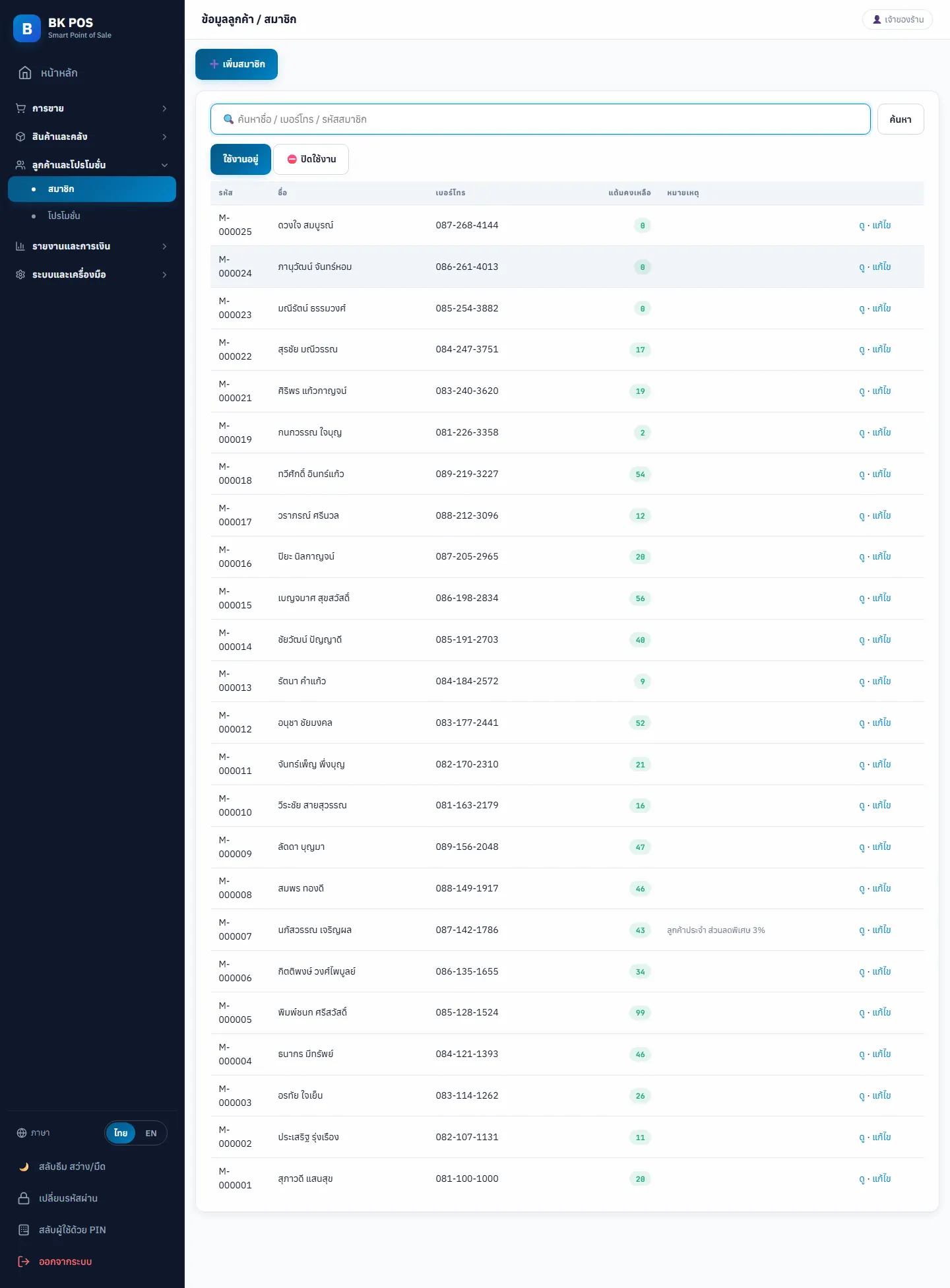Screen dimensions: 950x1288
Task: Toggle light/dark theme via สลับธีม moon
Action: pos(24,1167)
